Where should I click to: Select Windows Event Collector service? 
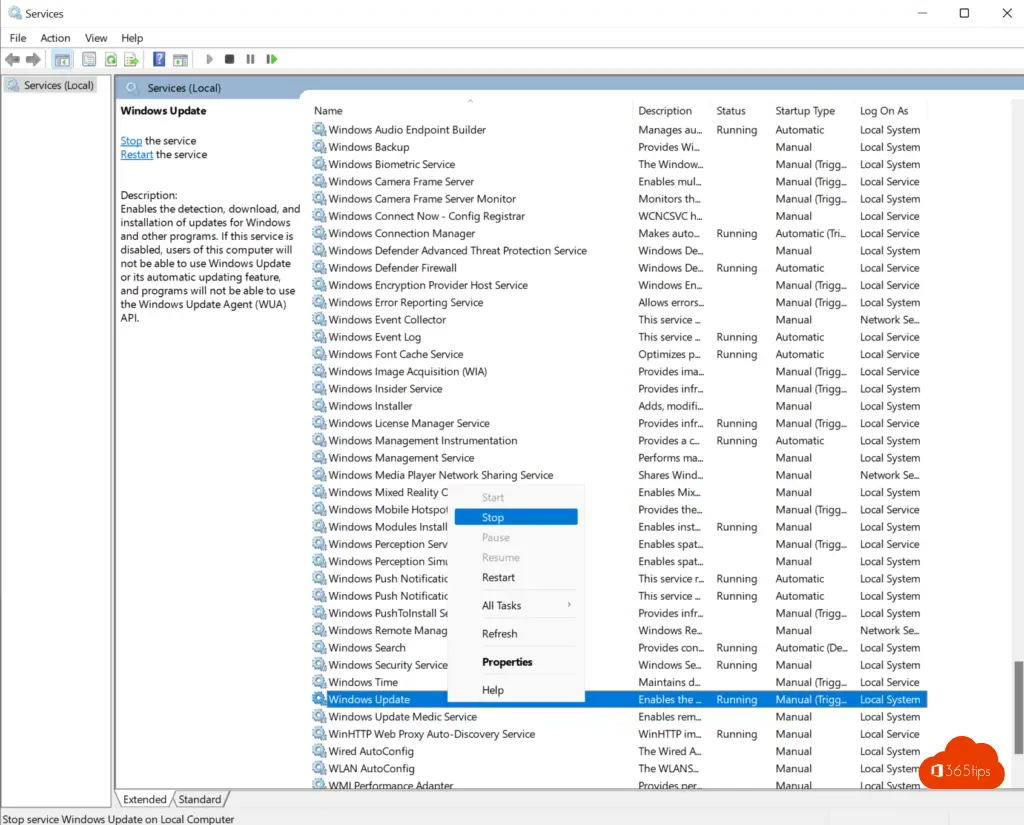[x=618, y=319]
